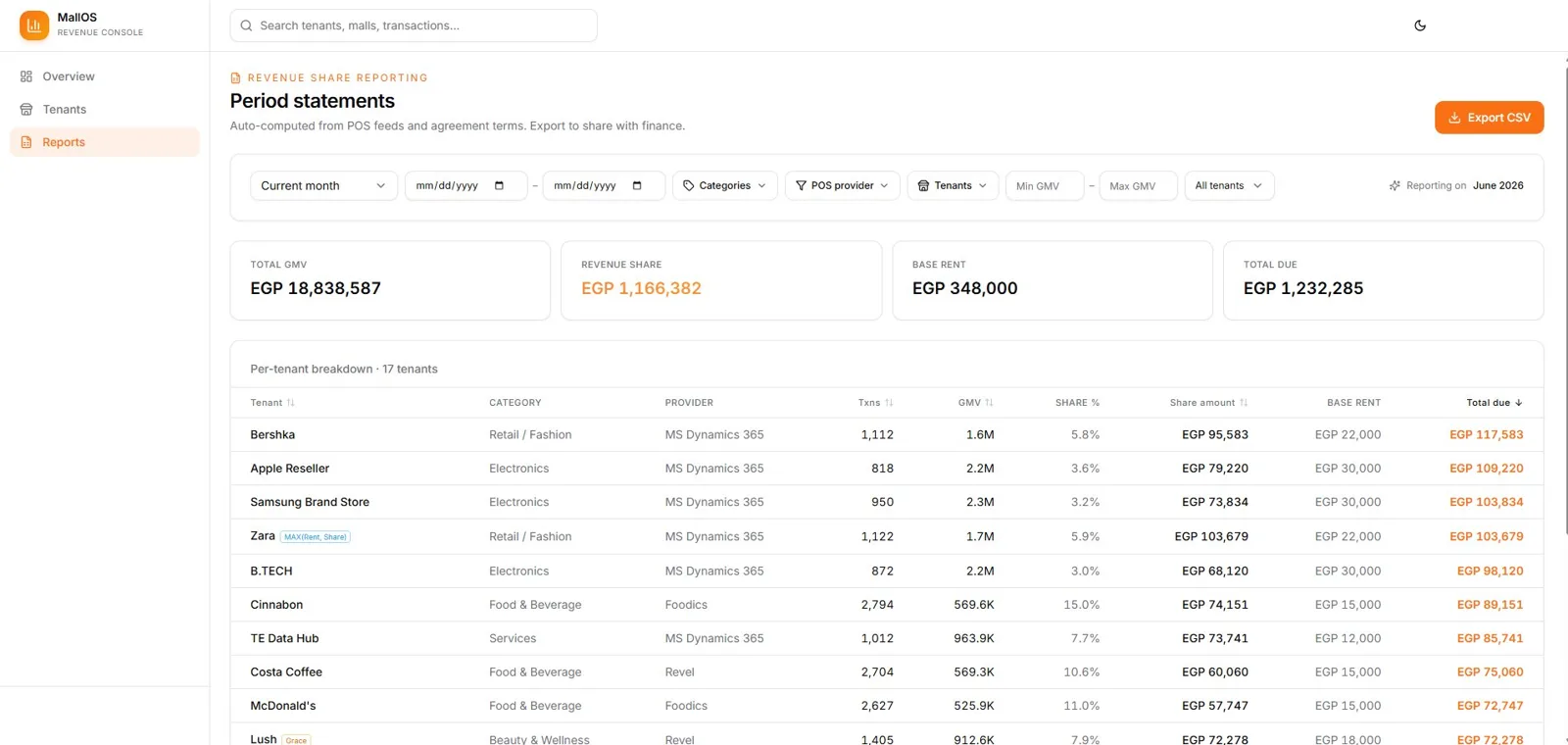Toggle sort on Total due column

pyautogui.click(x=1494, y=403)
